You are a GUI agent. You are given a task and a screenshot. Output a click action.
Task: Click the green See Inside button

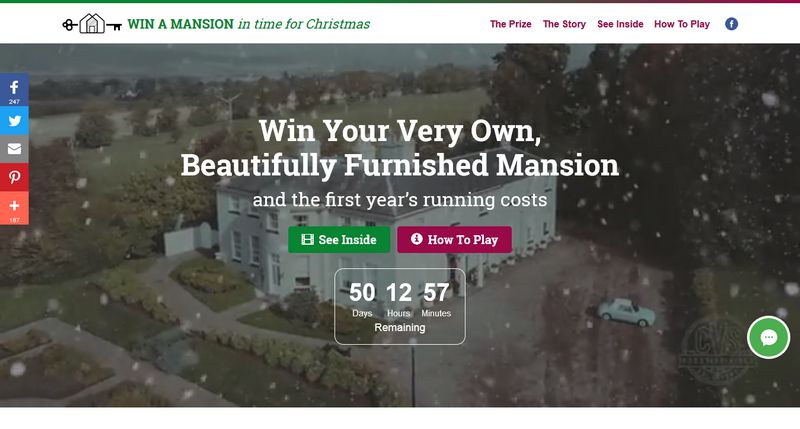tap(339, 240)
